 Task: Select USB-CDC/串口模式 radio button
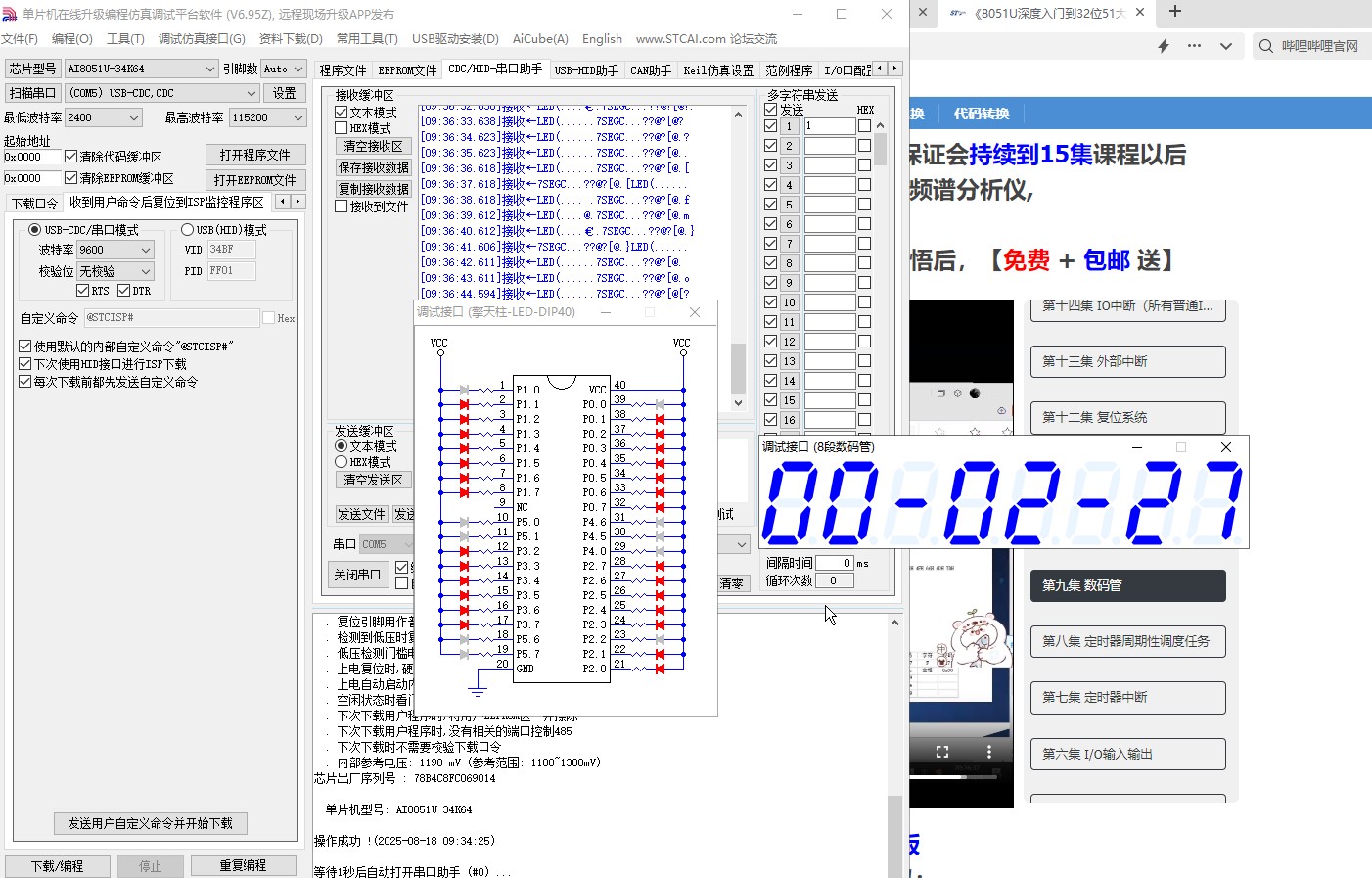[x=34, y=230]
